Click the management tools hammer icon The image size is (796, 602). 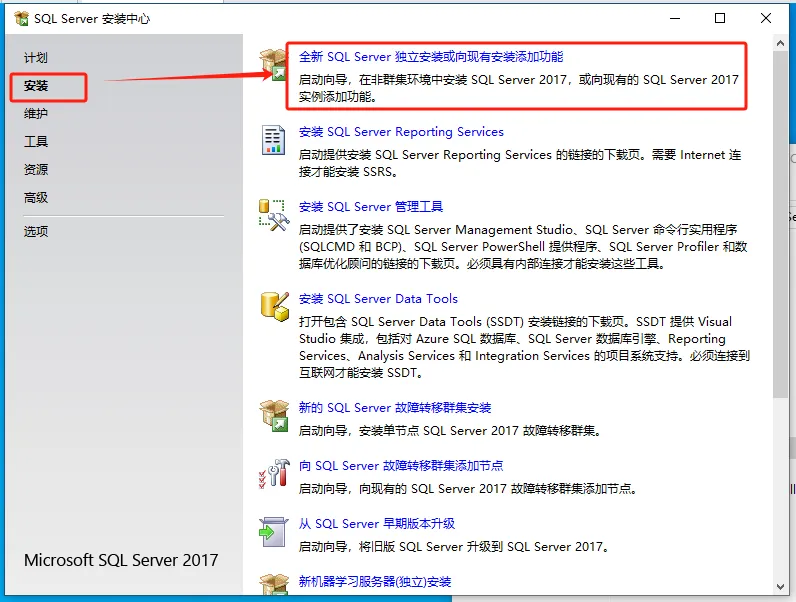[x=274, y=215]
